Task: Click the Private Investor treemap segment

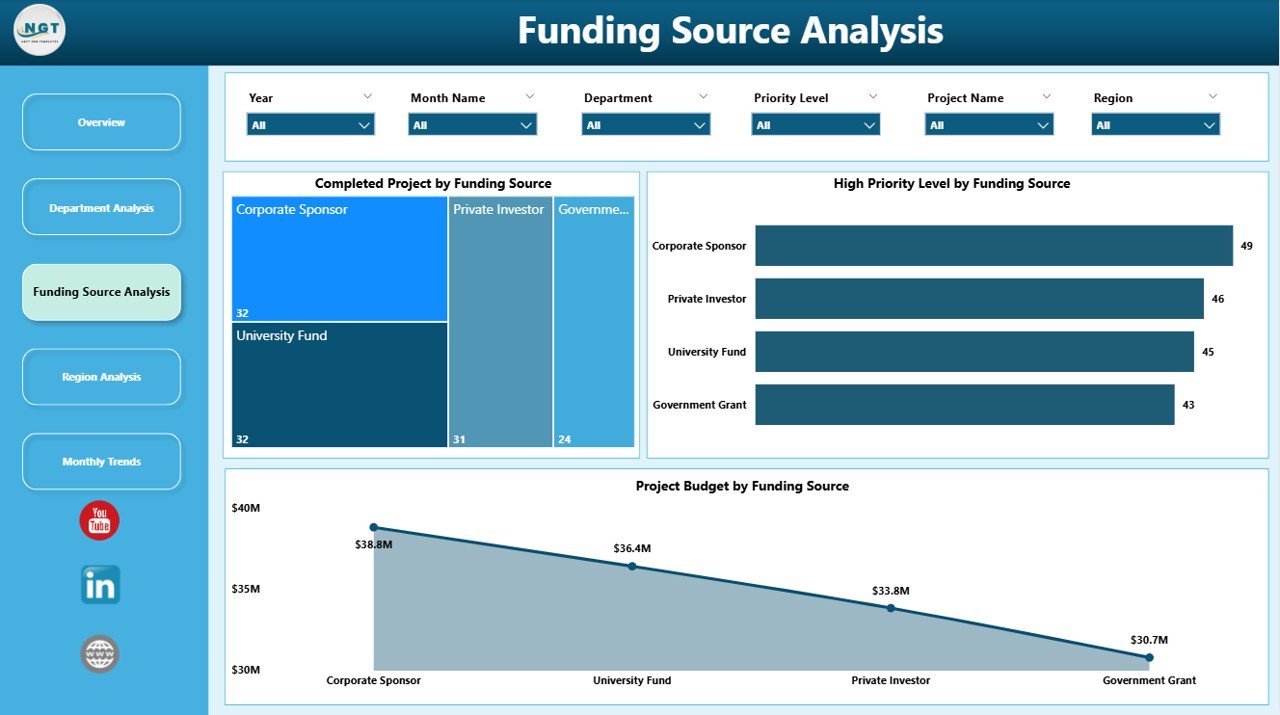Action: [500, 320]
